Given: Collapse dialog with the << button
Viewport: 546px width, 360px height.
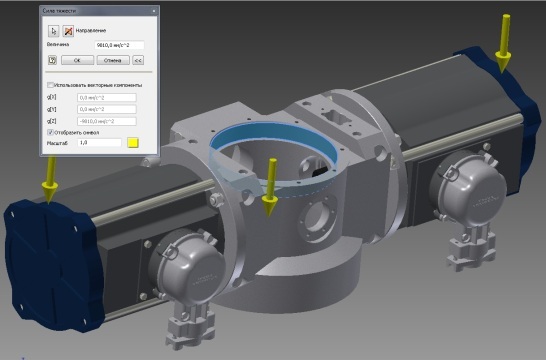Looking at the screenshot, I should pos(138,60).
